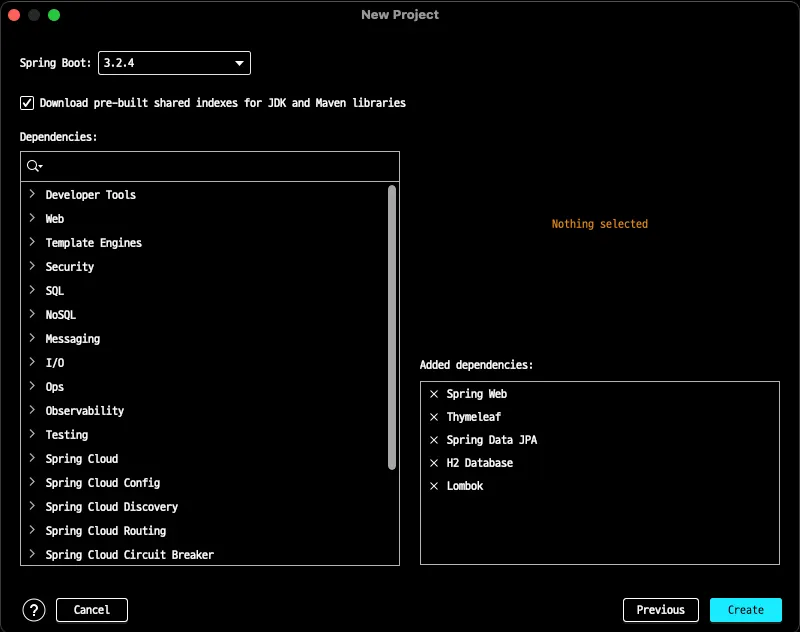Expand the Spring Cloud Routing category
The image size is (800, 632).
(32, 529)
